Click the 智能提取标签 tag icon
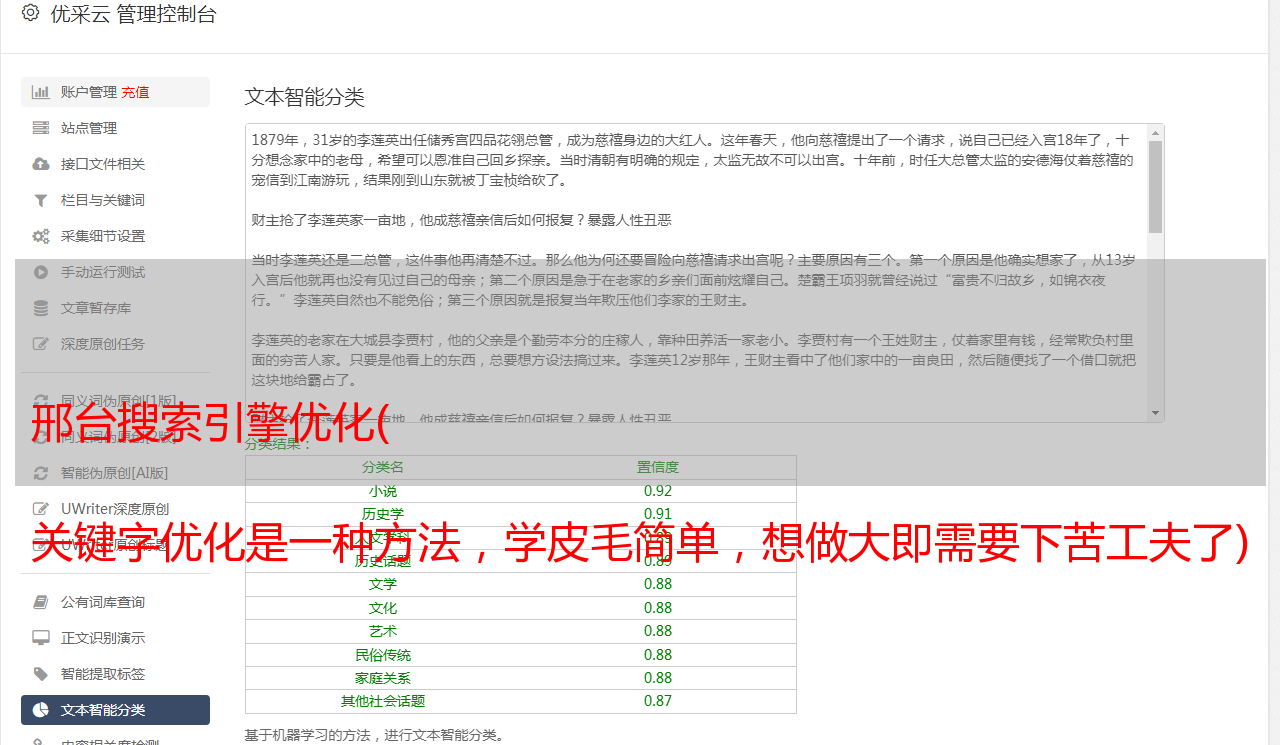Viewport: 1280px width, 745px height. (41, 674)
